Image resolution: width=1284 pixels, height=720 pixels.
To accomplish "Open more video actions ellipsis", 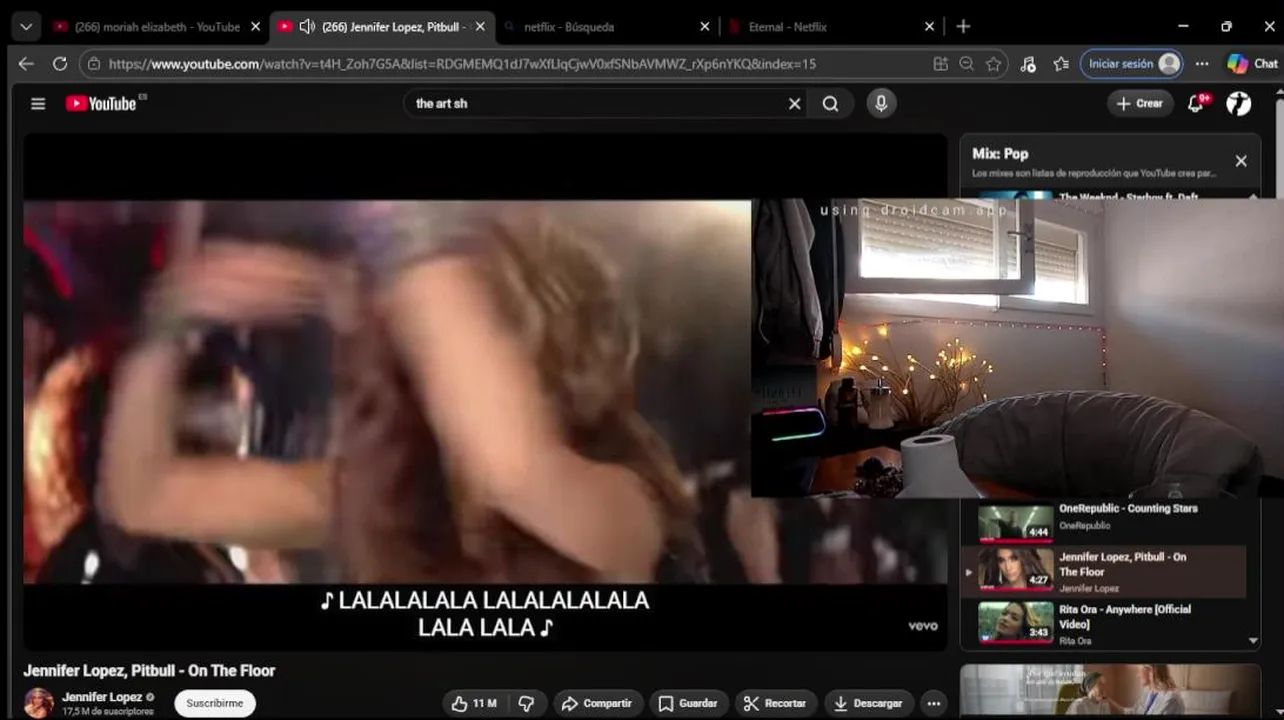I will click(x=933, y=703).
